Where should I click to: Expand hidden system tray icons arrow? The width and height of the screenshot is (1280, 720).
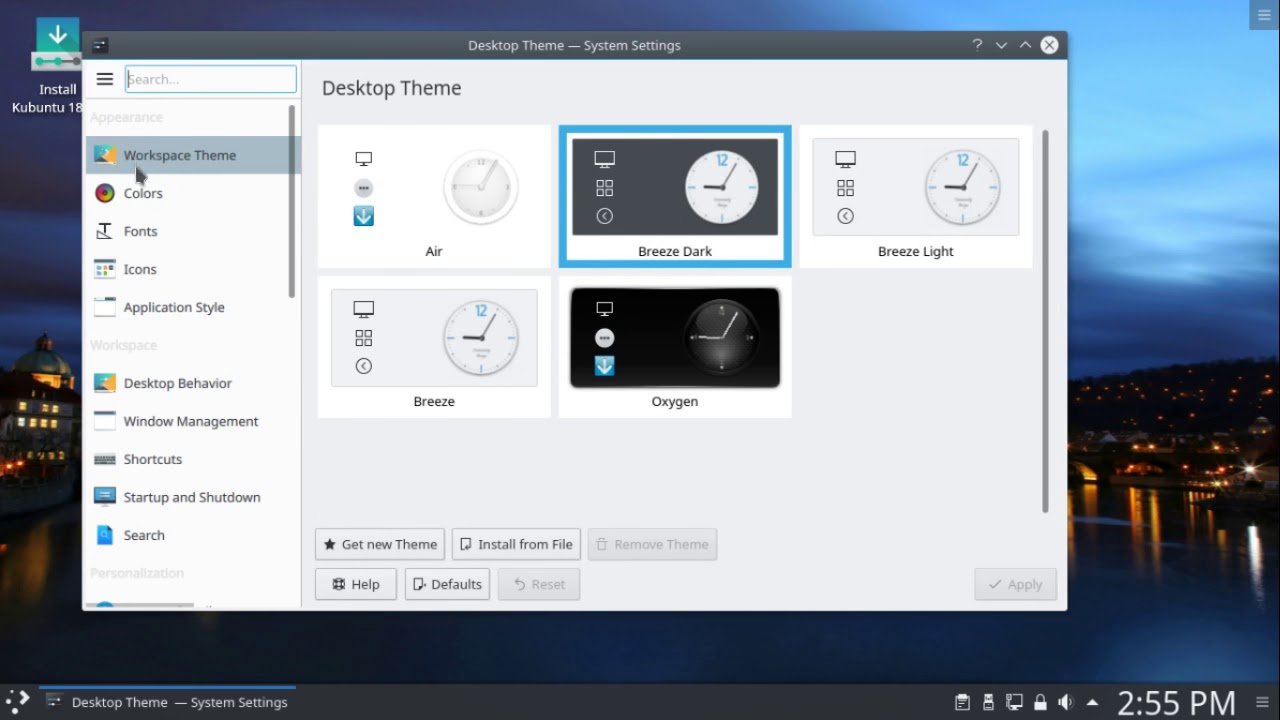click(1092, 702)
